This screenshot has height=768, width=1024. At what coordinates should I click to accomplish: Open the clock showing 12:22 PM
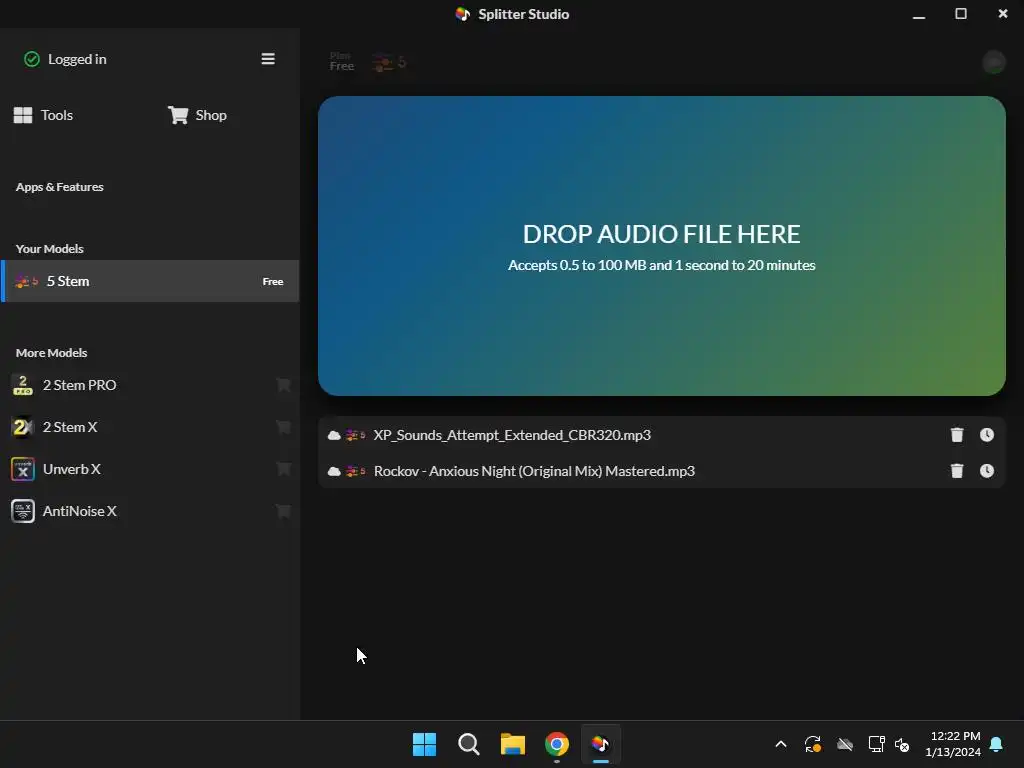click(x=953, y=744)
